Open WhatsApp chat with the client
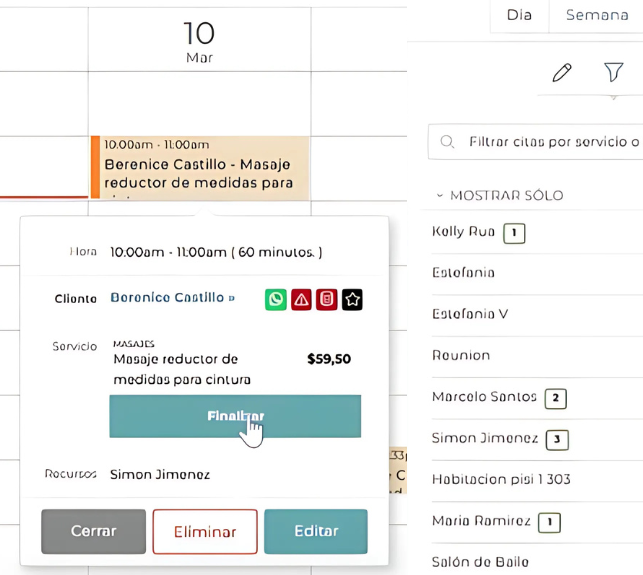Image resolution: width=643 pixels, height=575 pixels. pyautogui.click(x=275, y=299)
